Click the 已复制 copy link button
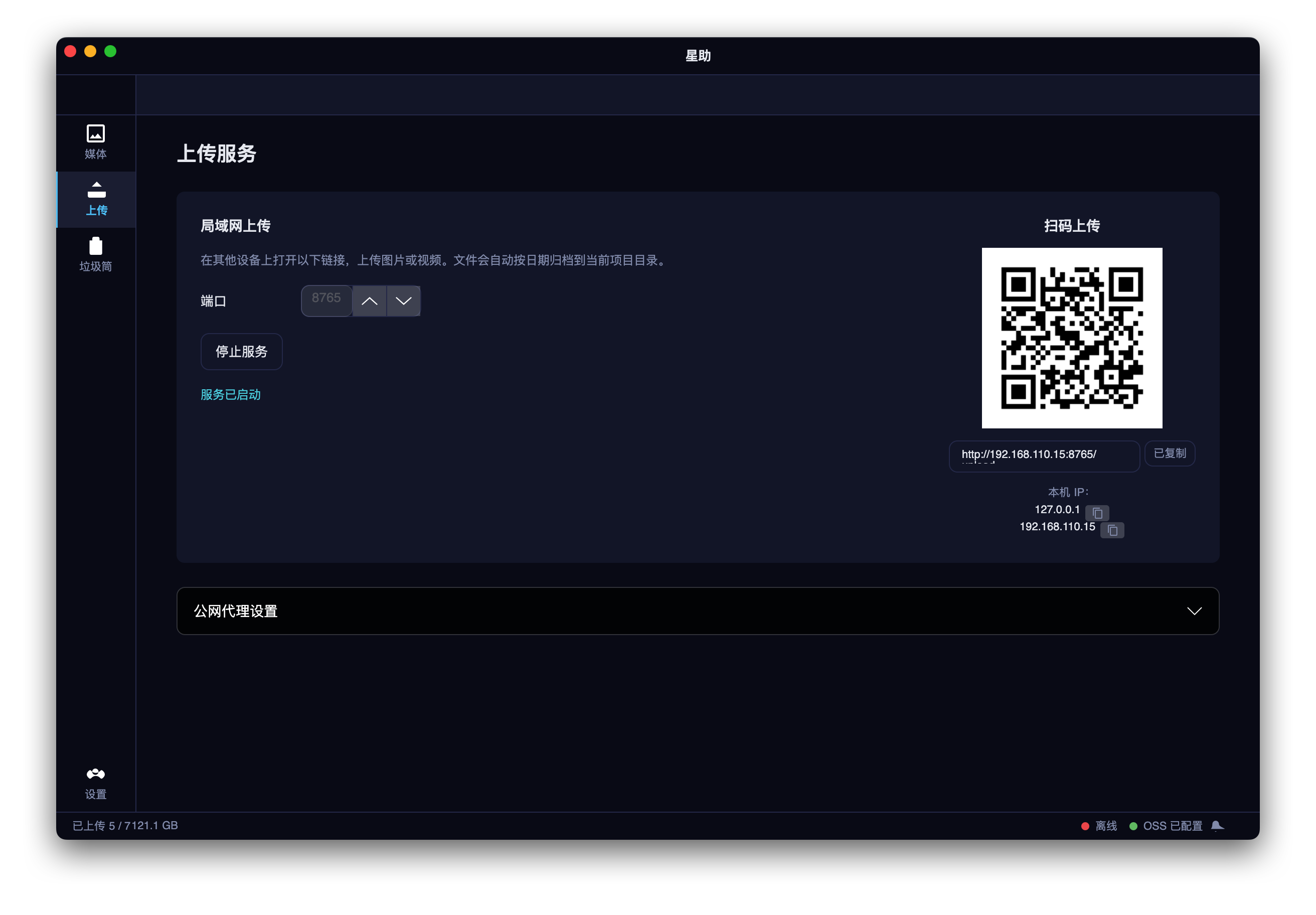Viewport: 1316px width, 915px height. (1169, 453)
